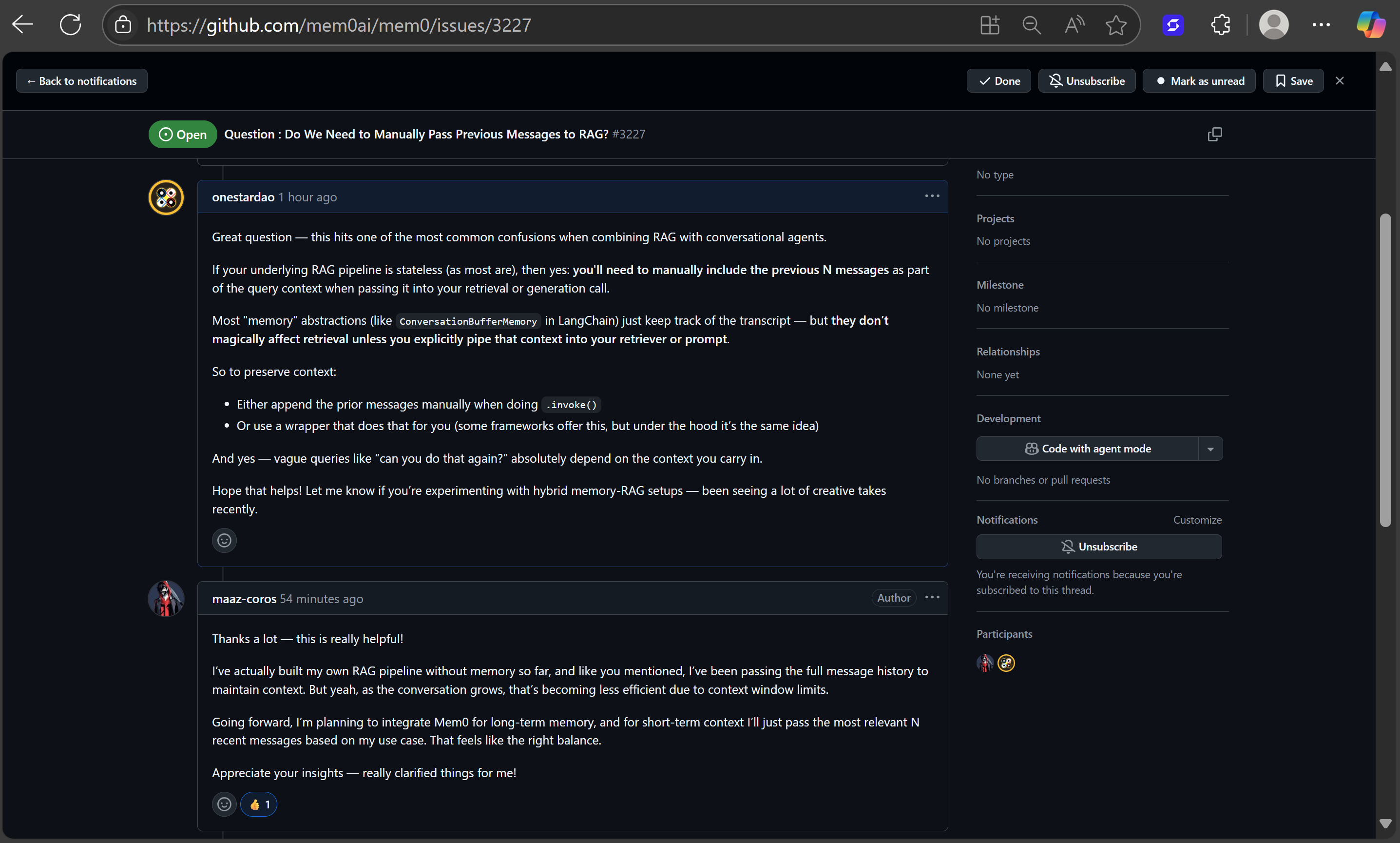Viewport: 1400px width, 843px height.
Task: Add emoji reaction to onestardao's comment
Action: 224,540
